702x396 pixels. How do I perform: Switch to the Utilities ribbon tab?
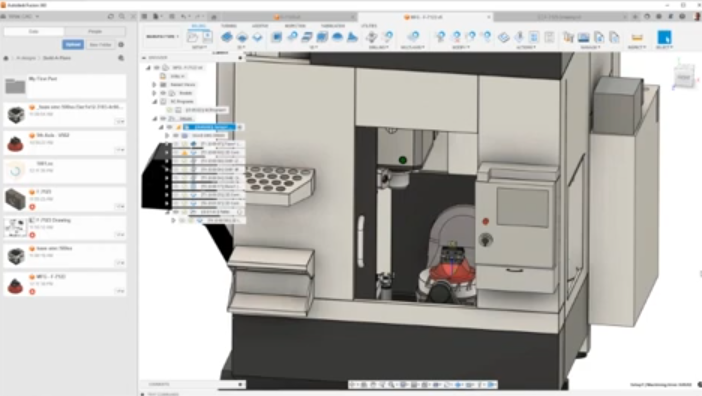pyautogui.click(x=369, y=26)
